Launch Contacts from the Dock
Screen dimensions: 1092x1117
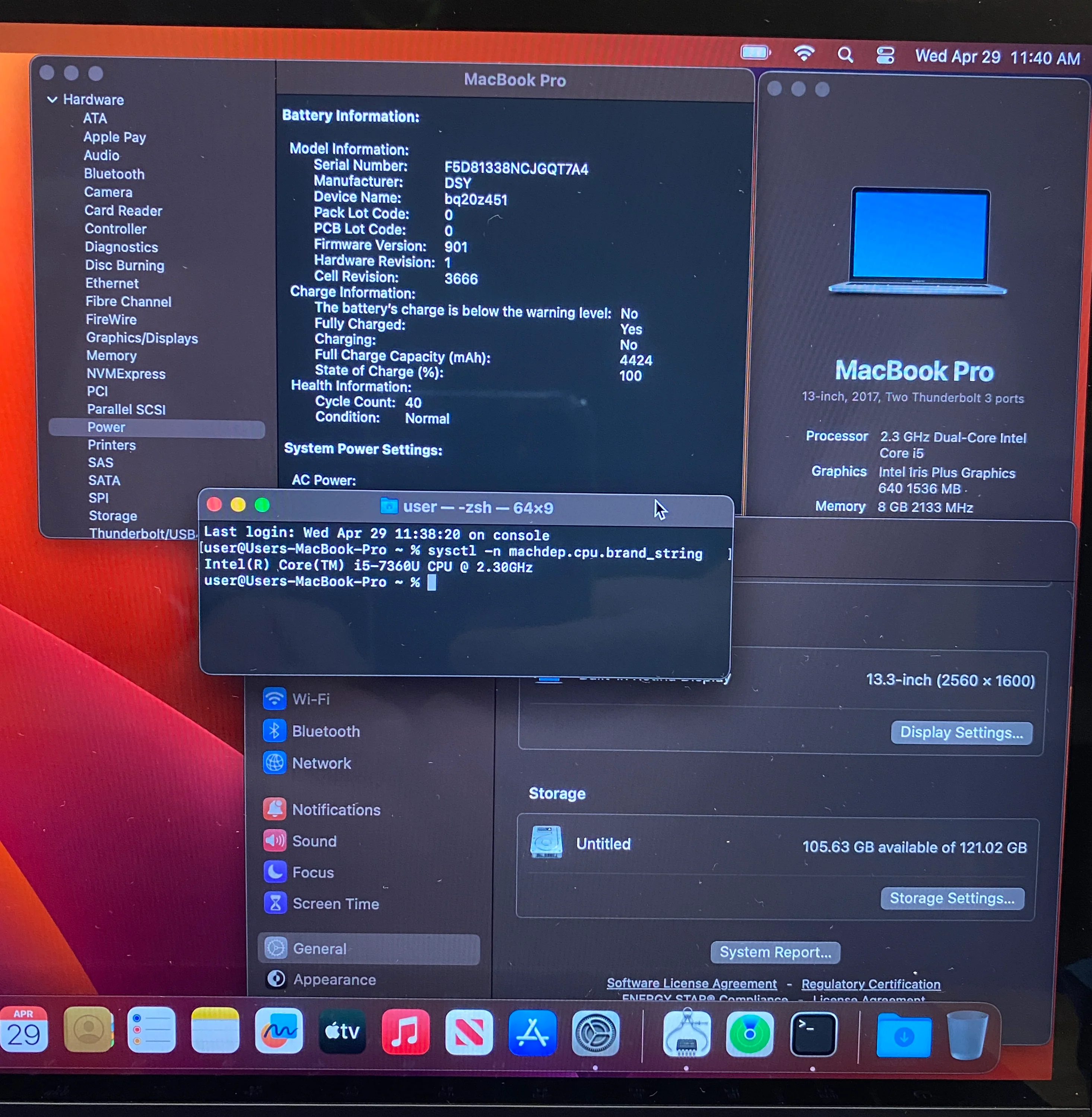(88, 1031)
